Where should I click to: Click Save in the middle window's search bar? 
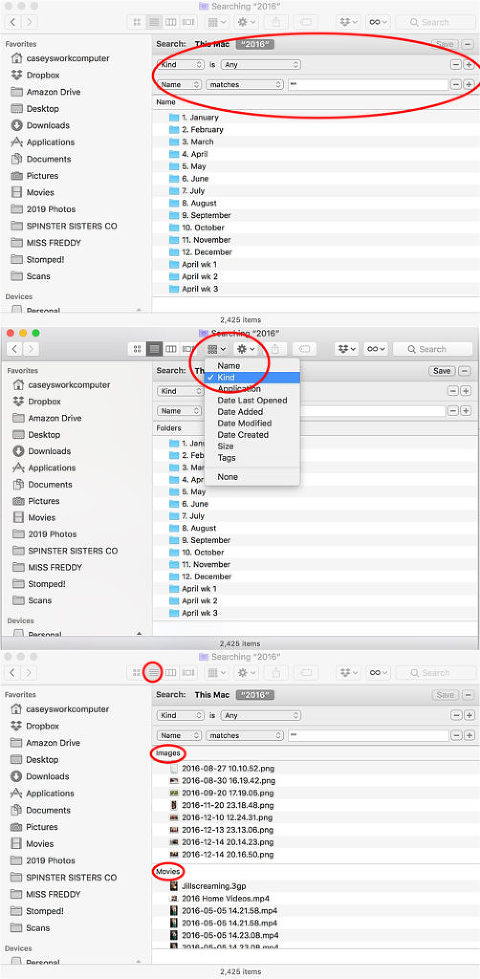(x=441, y=371)
